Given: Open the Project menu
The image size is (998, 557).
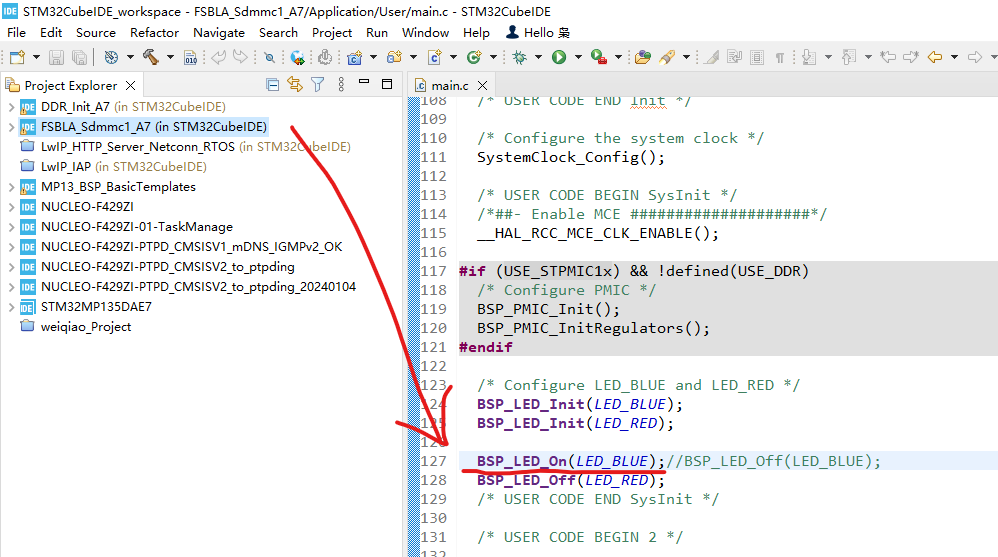Looking at the screenshot, I should [x=332, y=32].
